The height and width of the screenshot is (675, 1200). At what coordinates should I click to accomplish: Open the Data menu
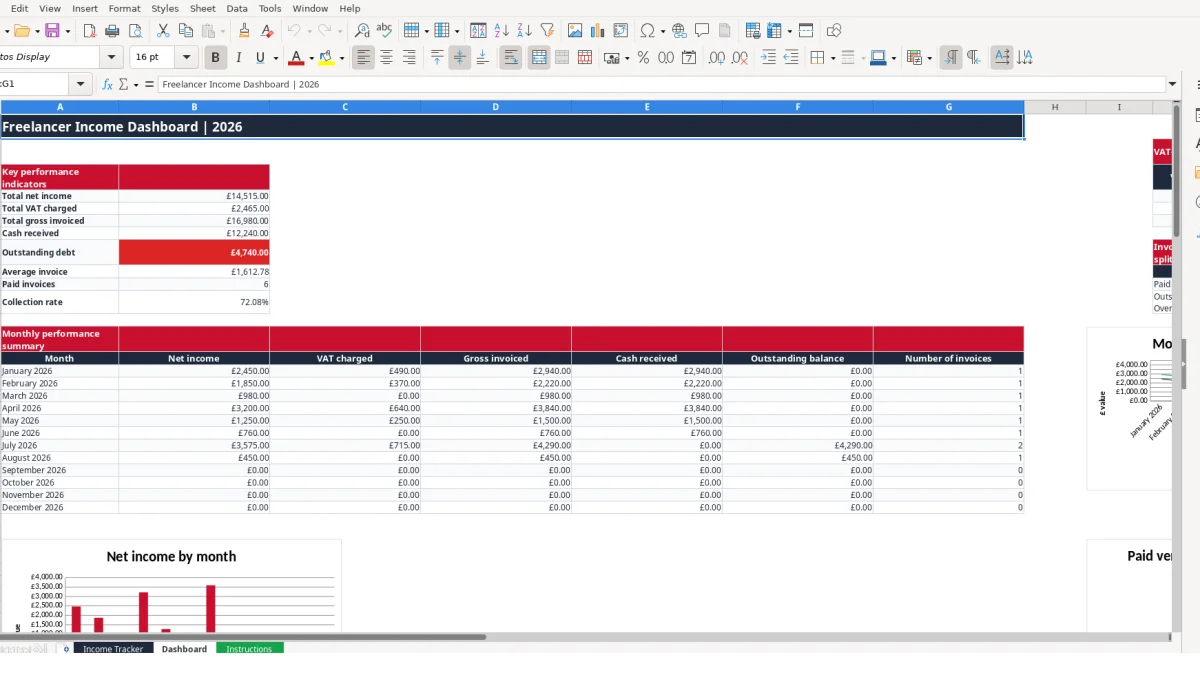pos(237,8)
